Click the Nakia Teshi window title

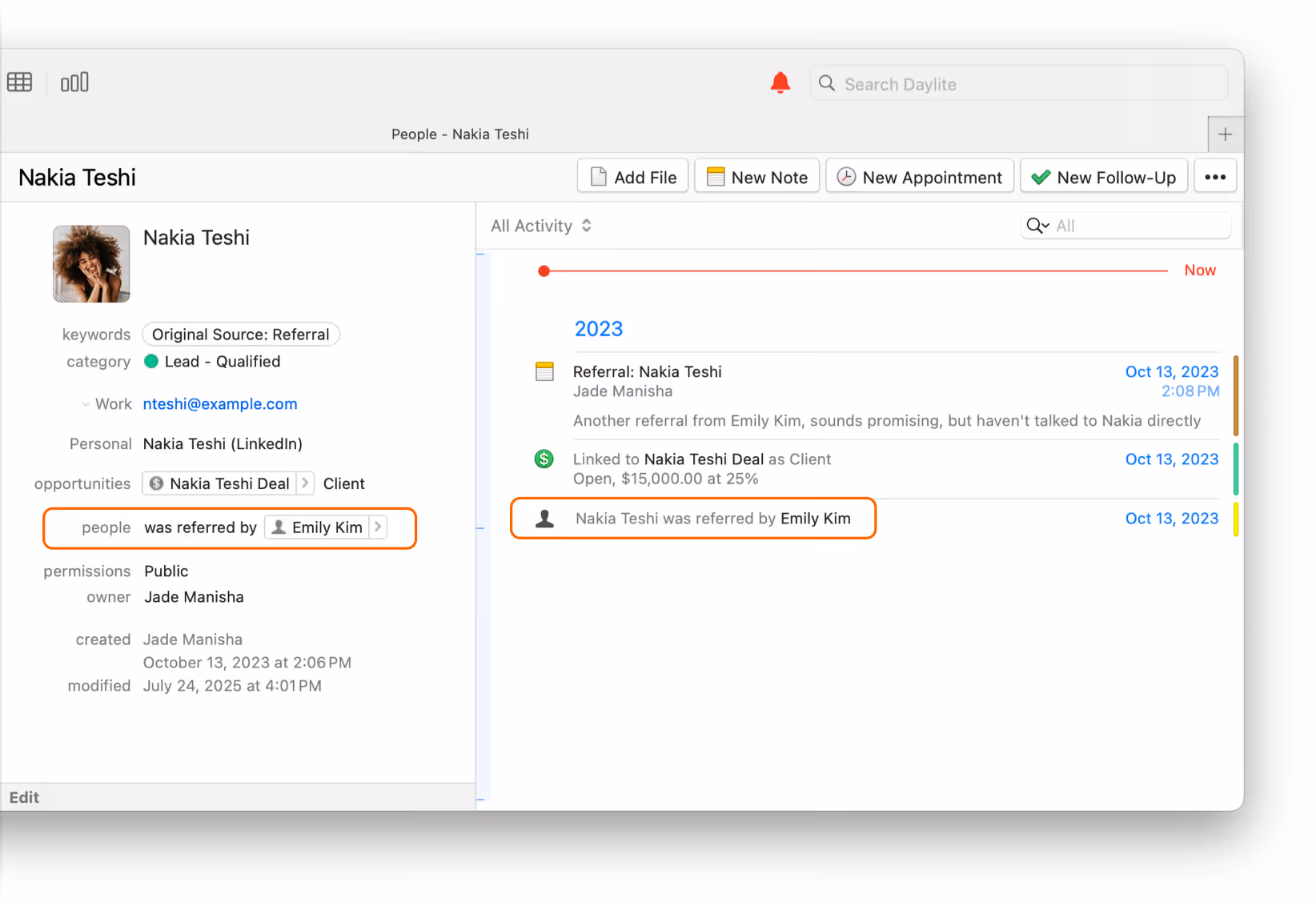[78, 178]
